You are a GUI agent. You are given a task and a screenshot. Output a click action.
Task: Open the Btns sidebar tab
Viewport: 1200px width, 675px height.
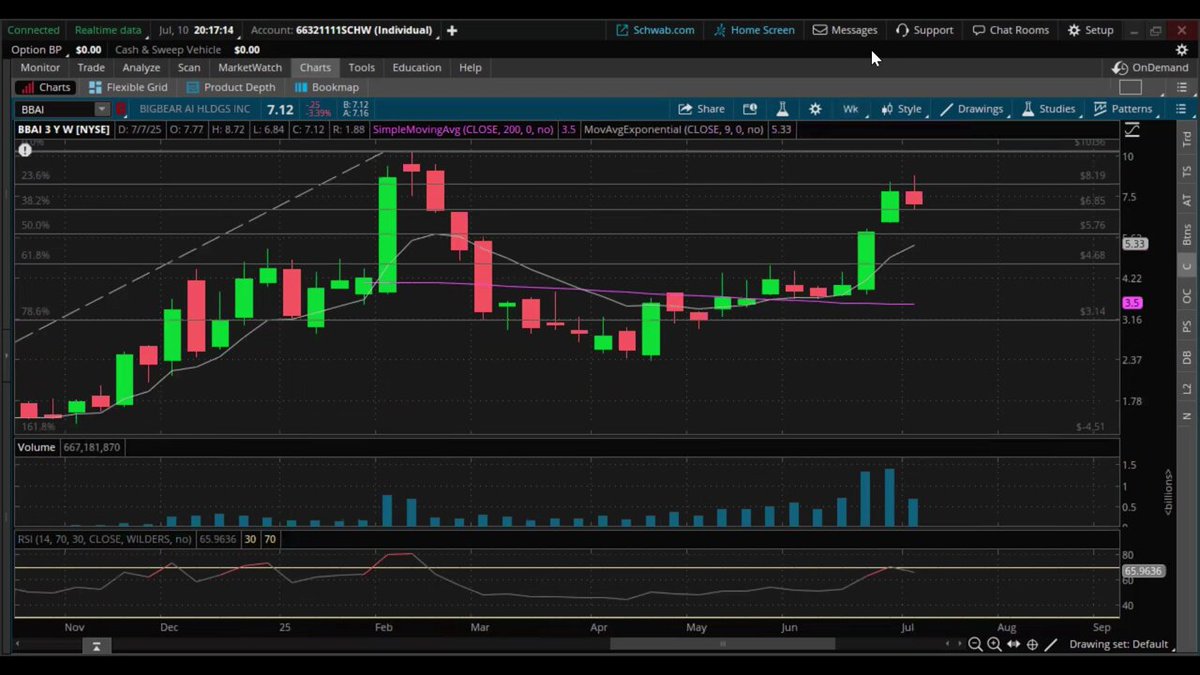[x=1187, y=235]
